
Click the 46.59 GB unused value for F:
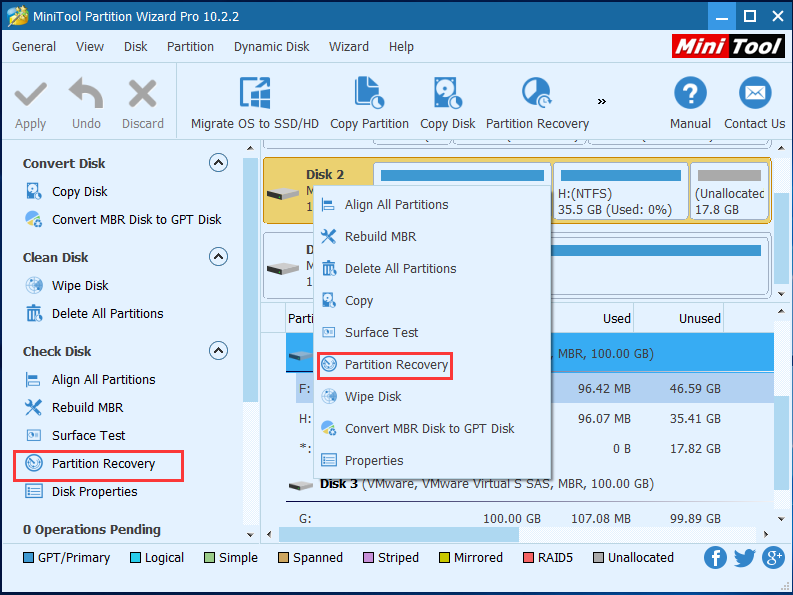pos(695,389)
